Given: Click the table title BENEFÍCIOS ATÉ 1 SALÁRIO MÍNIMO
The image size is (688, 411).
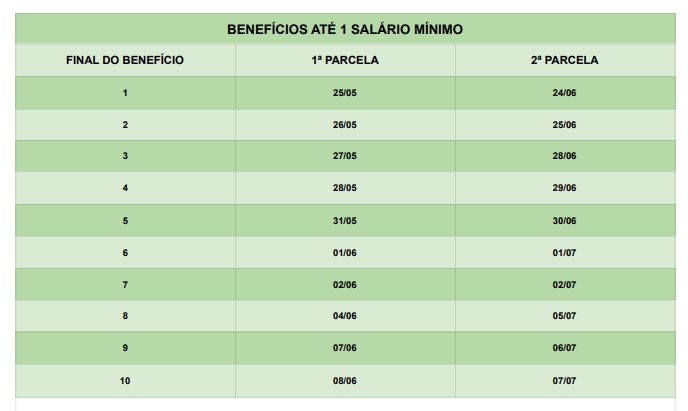Looking at the screenshot, I should pyautogui.click(x=345, y=29).
